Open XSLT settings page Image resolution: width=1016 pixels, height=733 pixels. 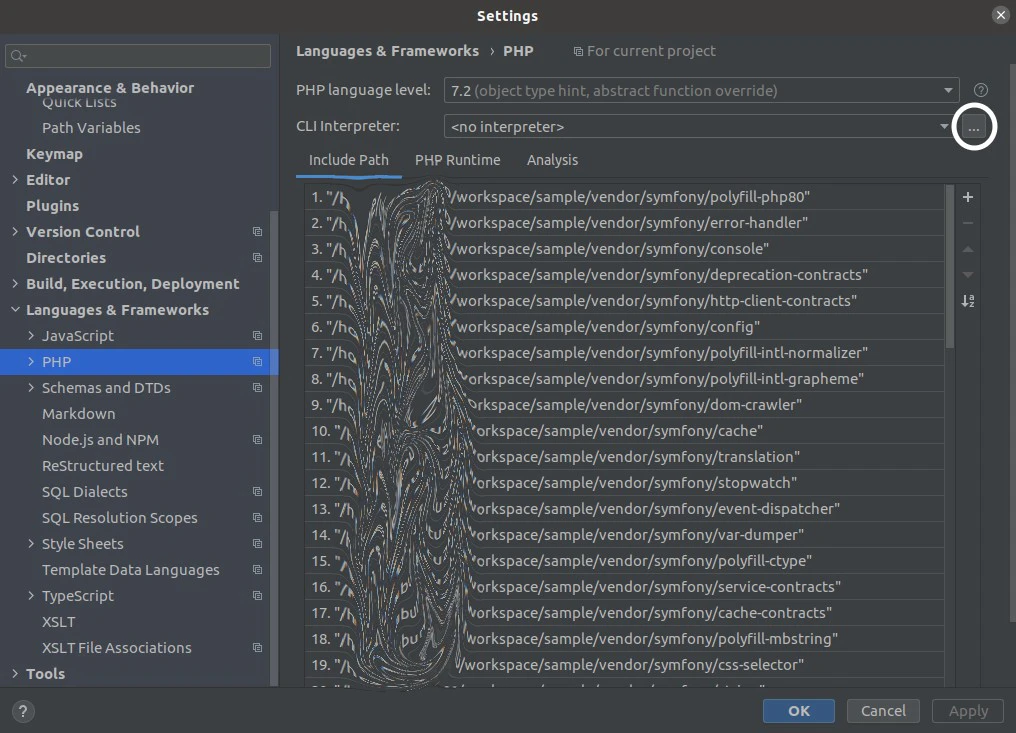[58, 622]
